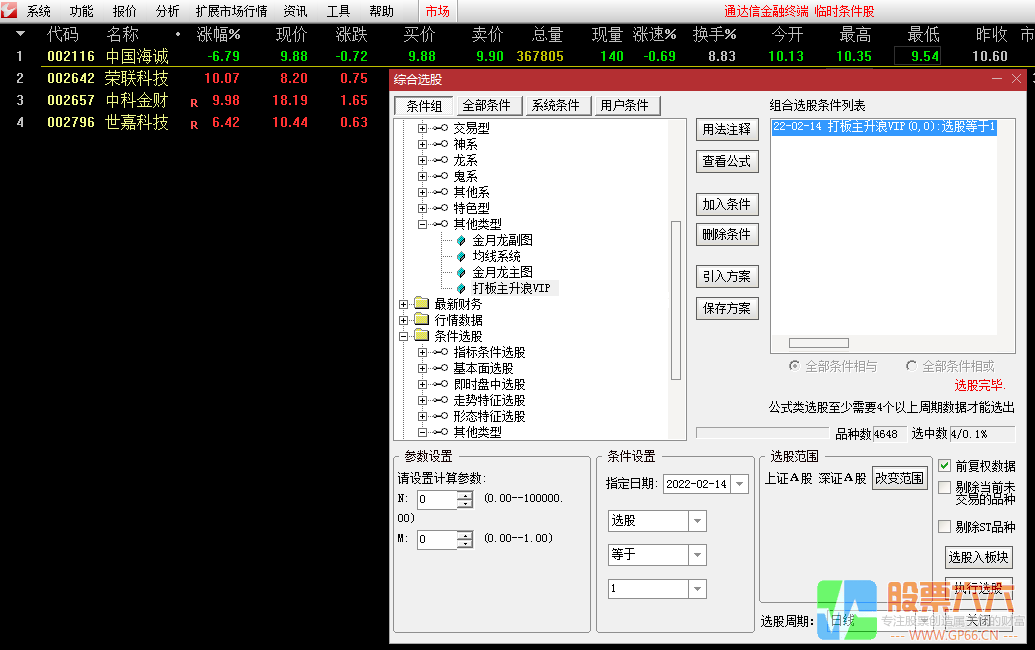Expand the 鬼系 tree node
1035x650 pixels.
(x=422, y=176)
